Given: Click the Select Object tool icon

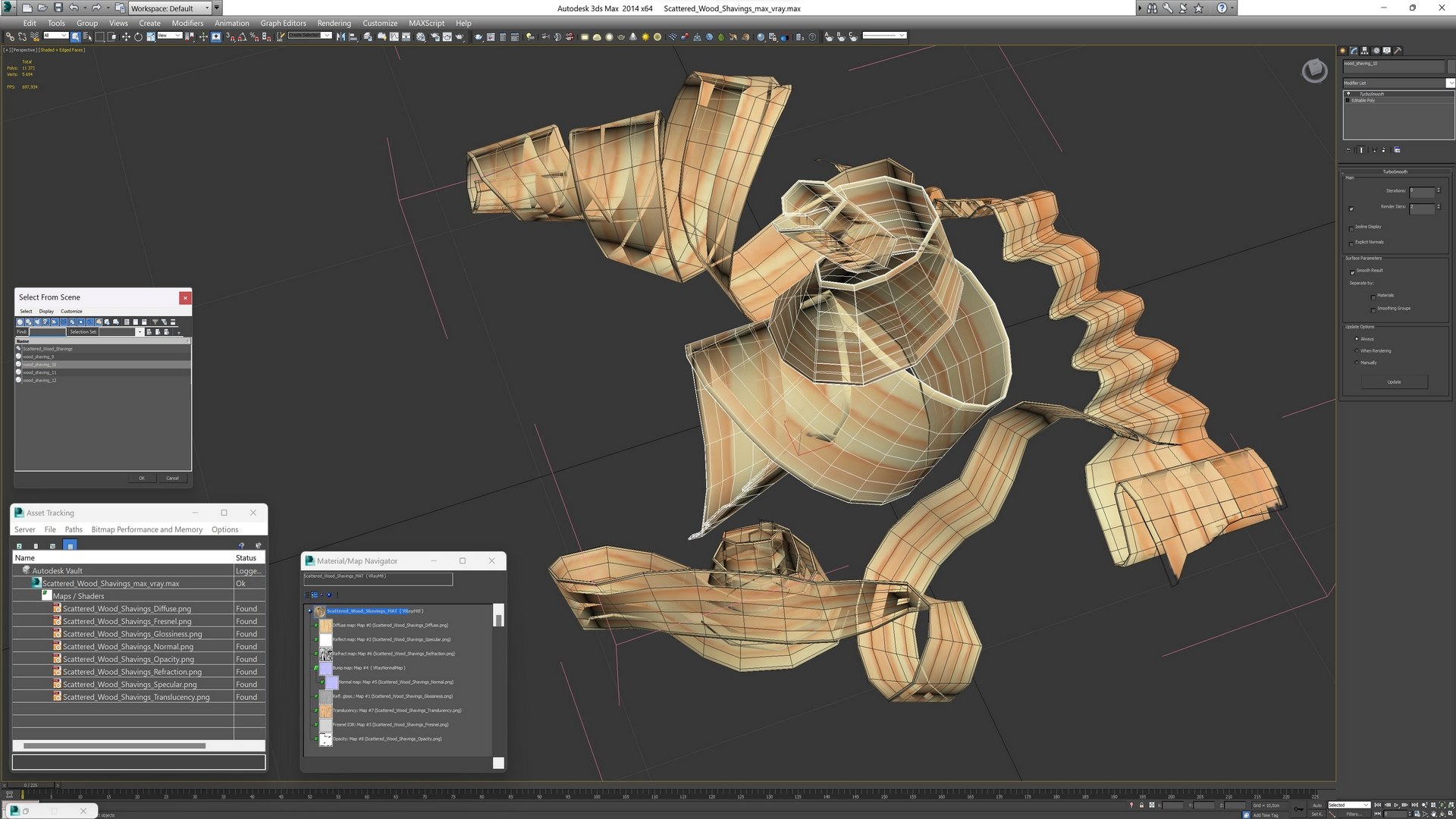Looking at the screenshot, I should point(75,36).
